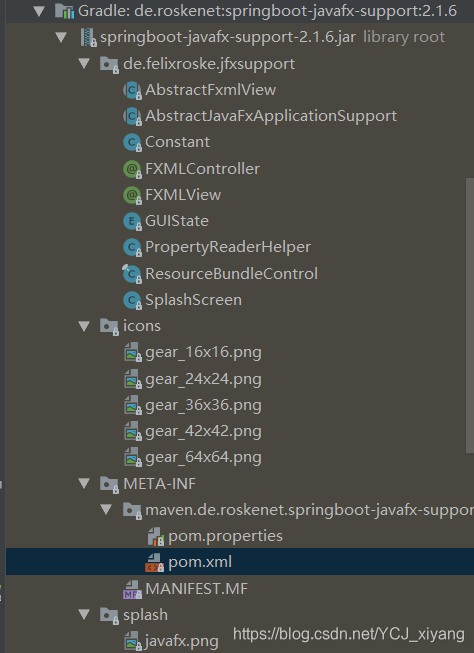Image resolution: width=474 pixels, height=653 pixels.
Task: Open the gear_64x64.png file
Action: click(x=203, y=458)
